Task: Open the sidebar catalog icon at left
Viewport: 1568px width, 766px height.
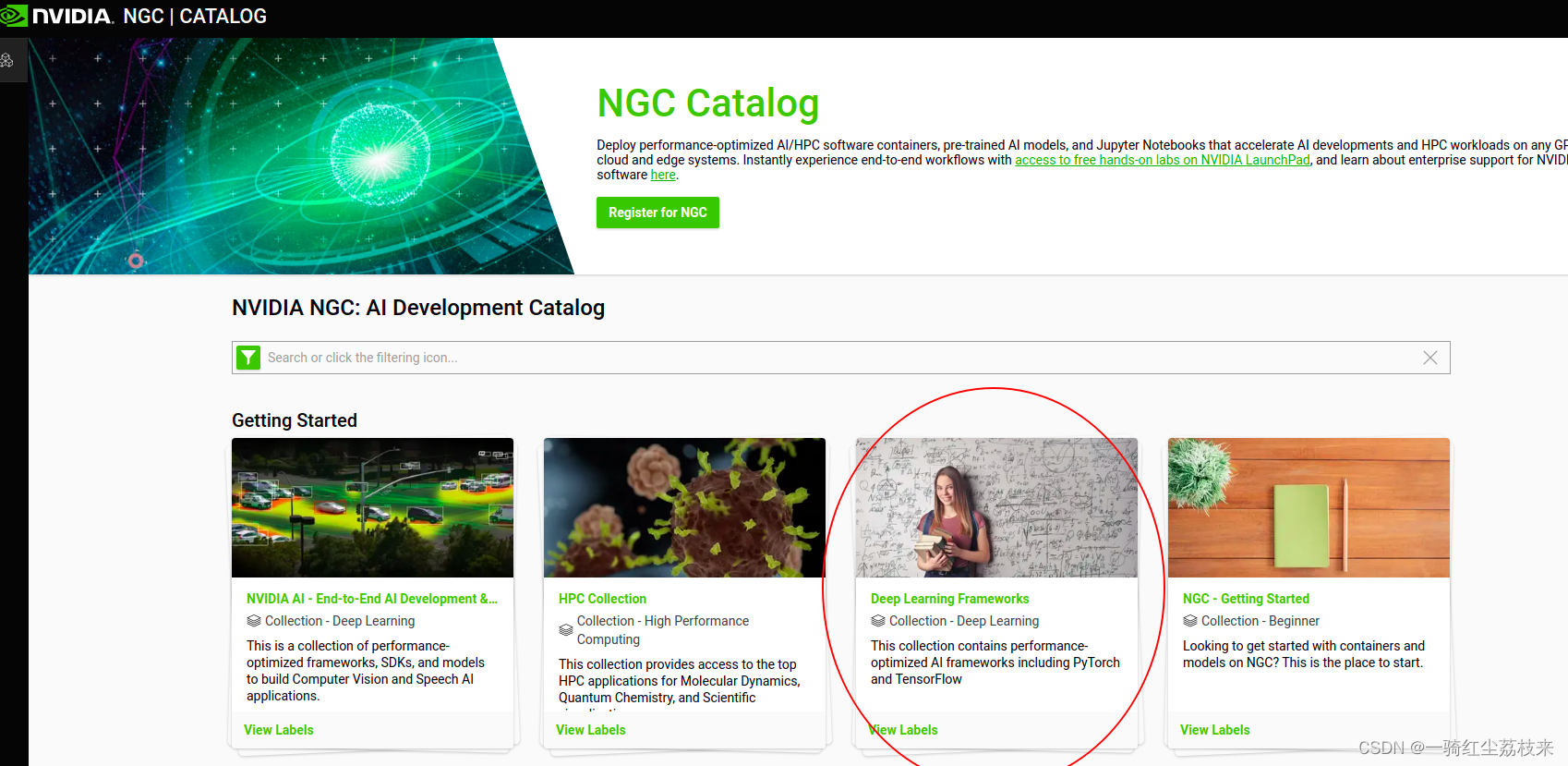Action: 6,60
